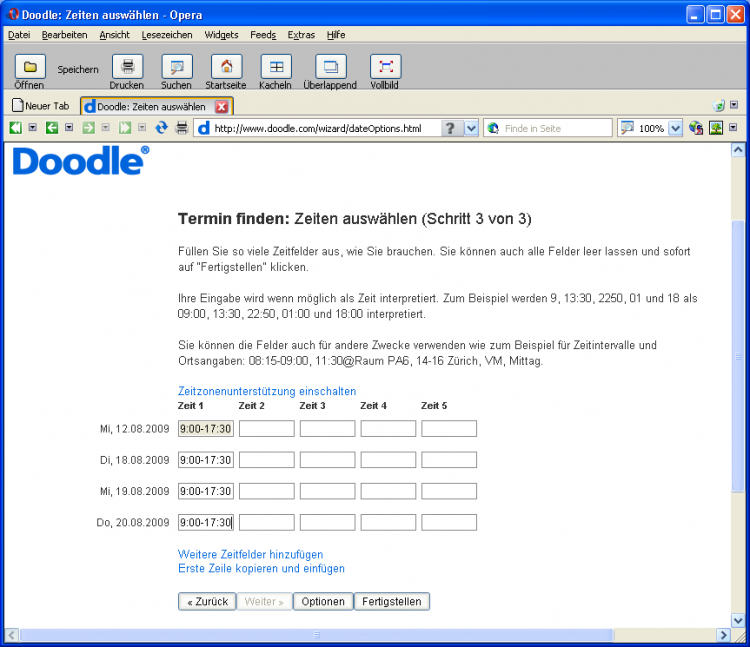
Task: Click the vertical scrollbar down arrow
Action: point(738,621)
